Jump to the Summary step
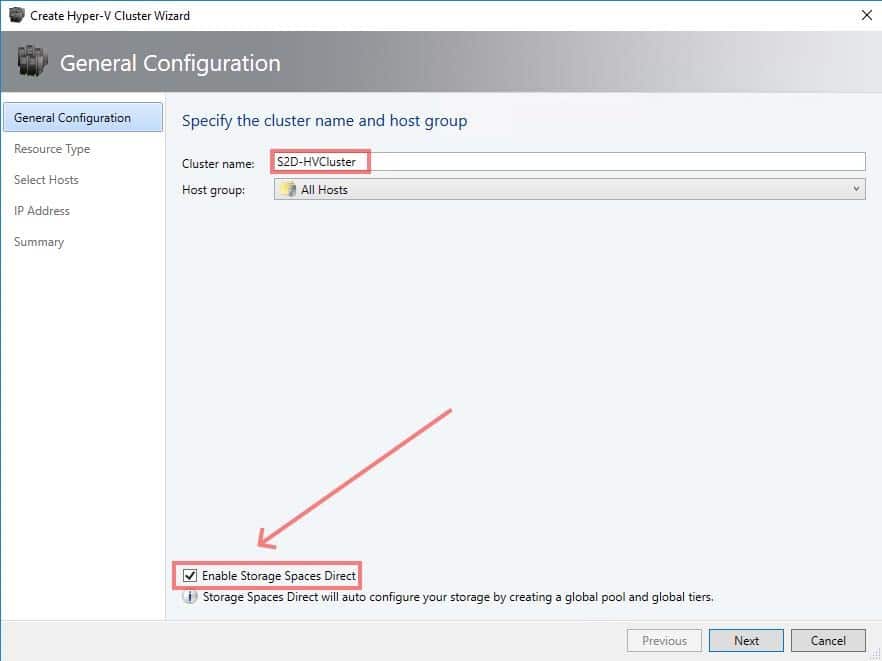 pyautogui.click(x=39, y=242)
